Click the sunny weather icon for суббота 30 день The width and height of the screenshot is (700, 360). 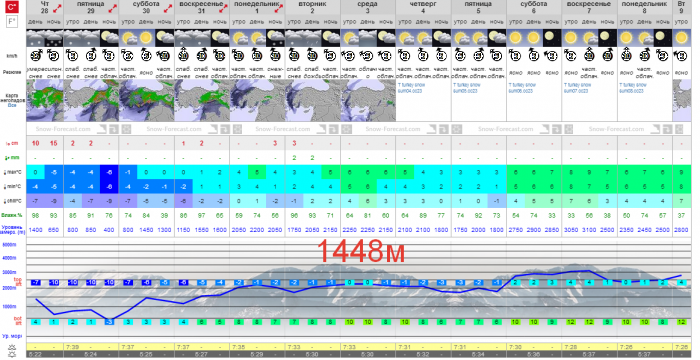tap(146, 38)
